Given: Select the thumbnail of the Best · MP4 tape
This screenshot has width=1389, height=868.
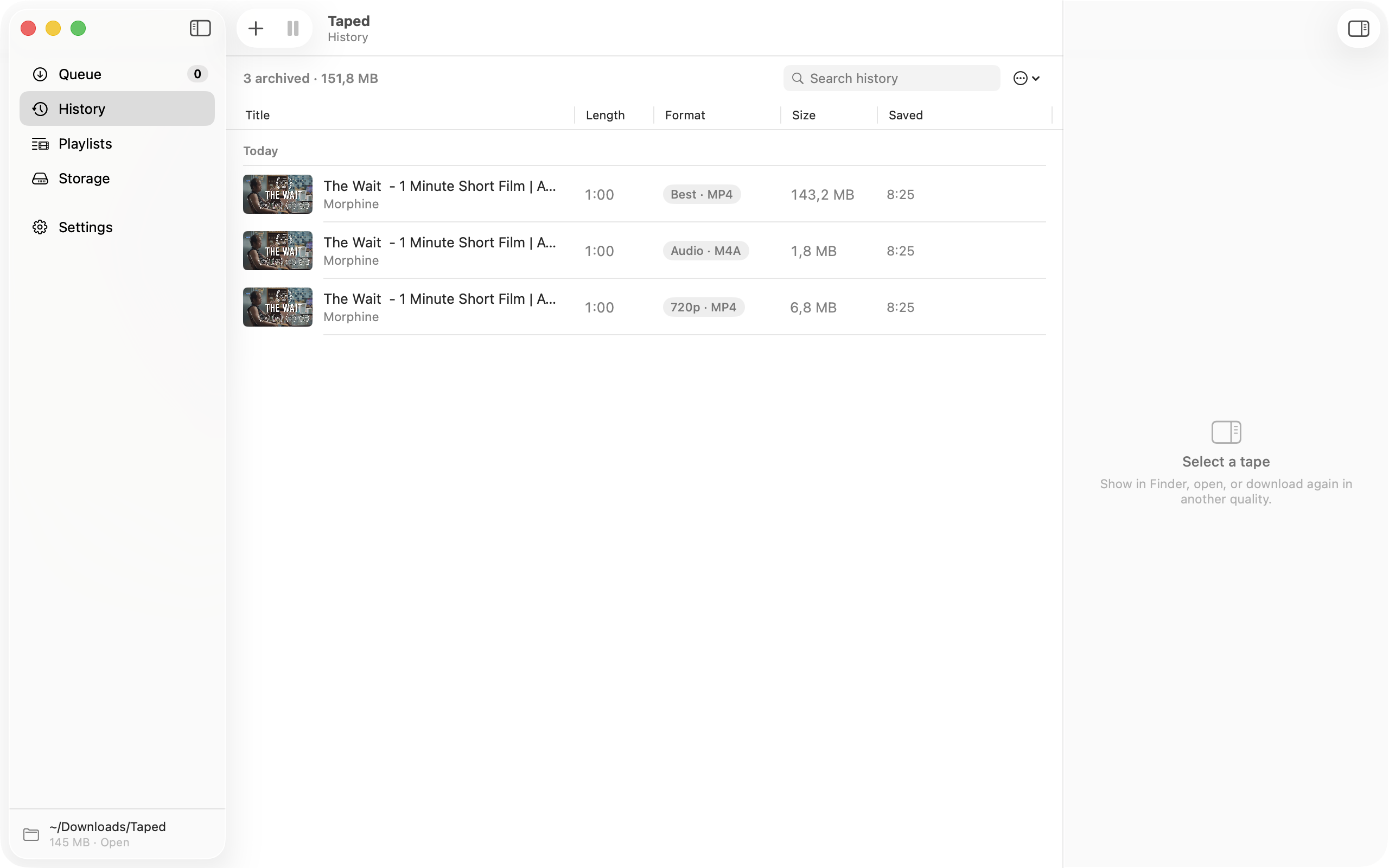Looking at the screenshot, I should [x=278, y=194].
